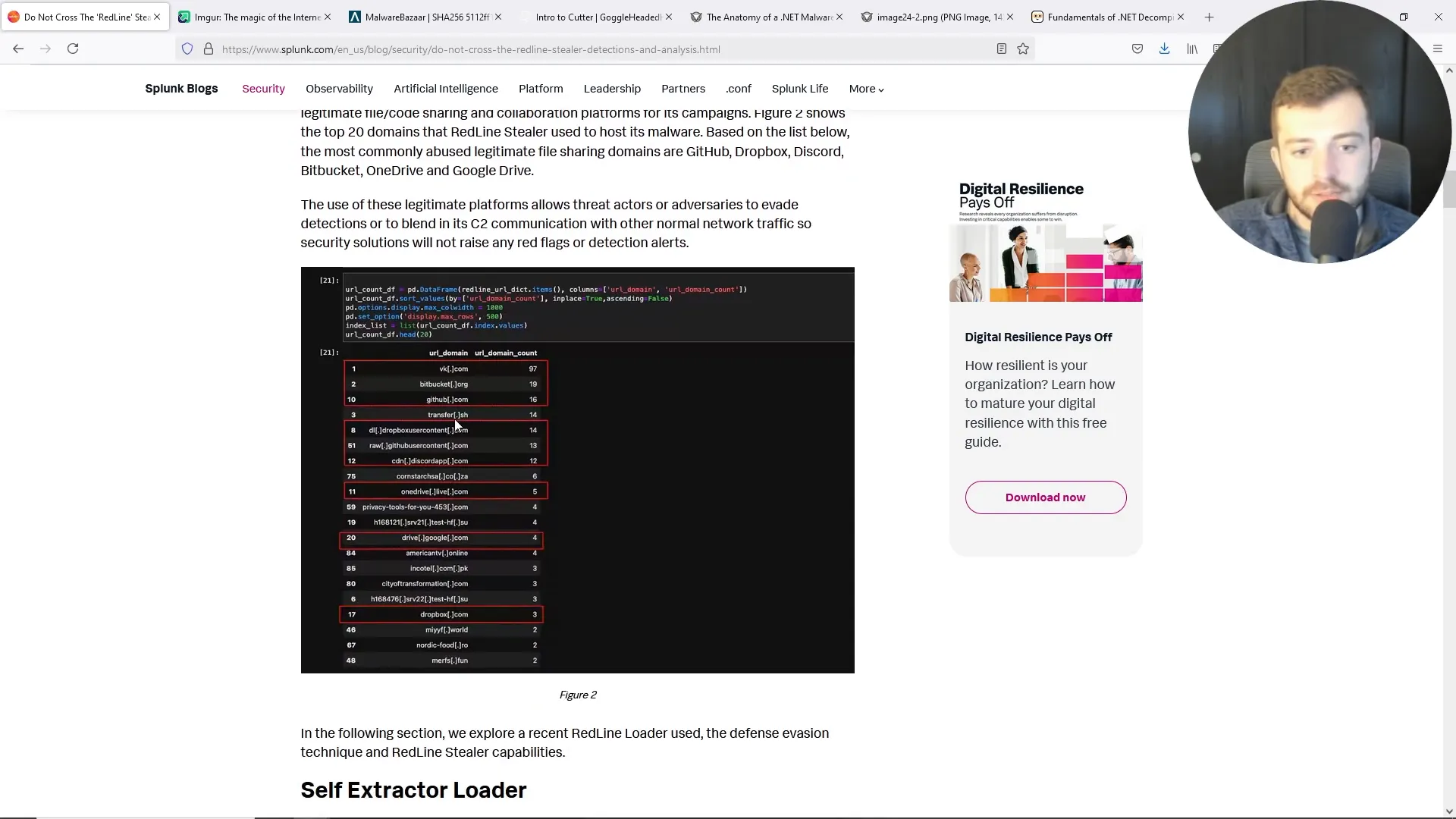Click the Digital Resilience ad image
Viewport: 1456px width, 819px height.
tap(1045, 243)
